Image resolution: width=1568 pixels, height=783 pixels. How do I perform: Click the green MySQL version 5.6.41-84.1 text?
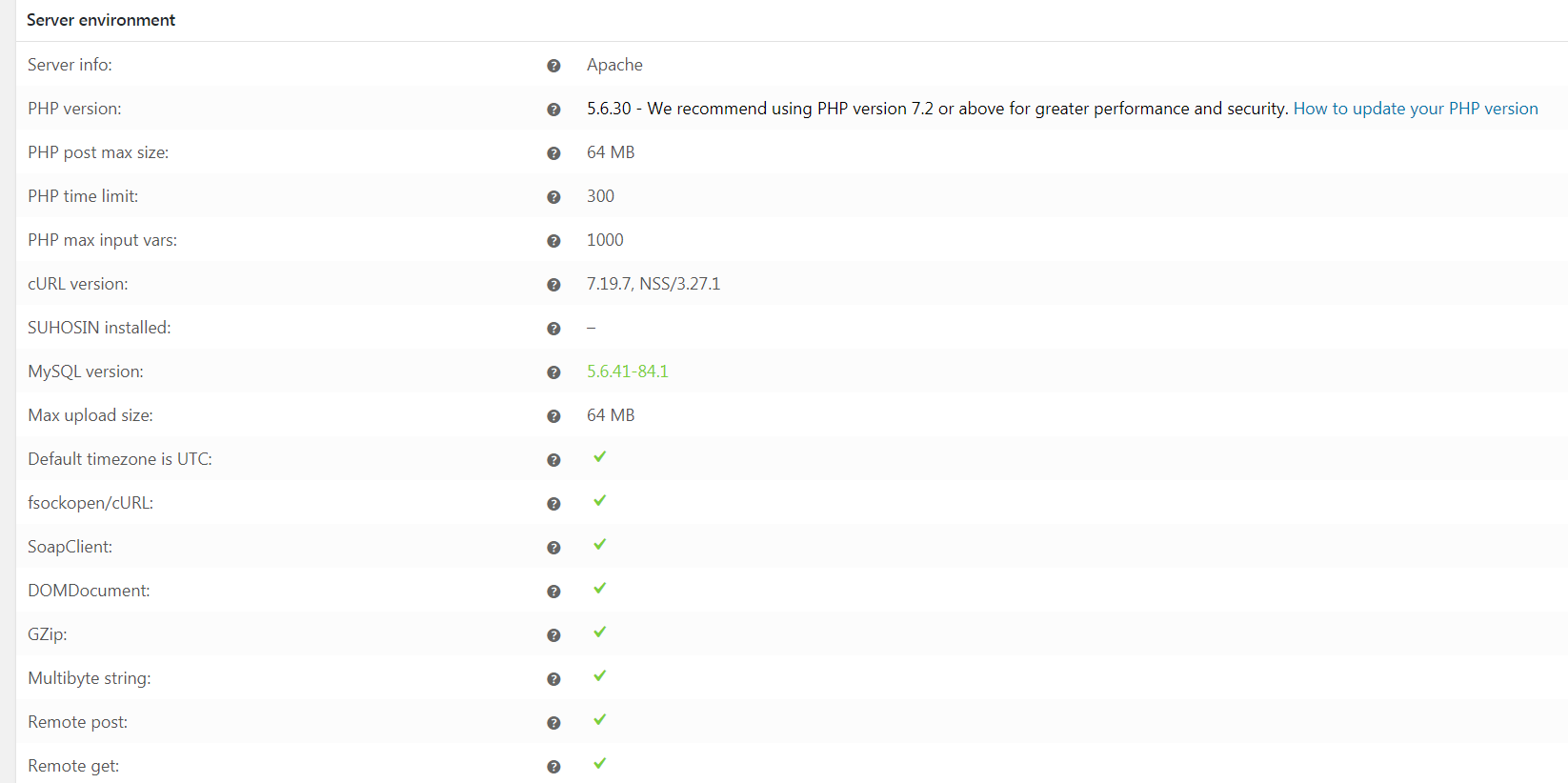(x=628, y=371)
